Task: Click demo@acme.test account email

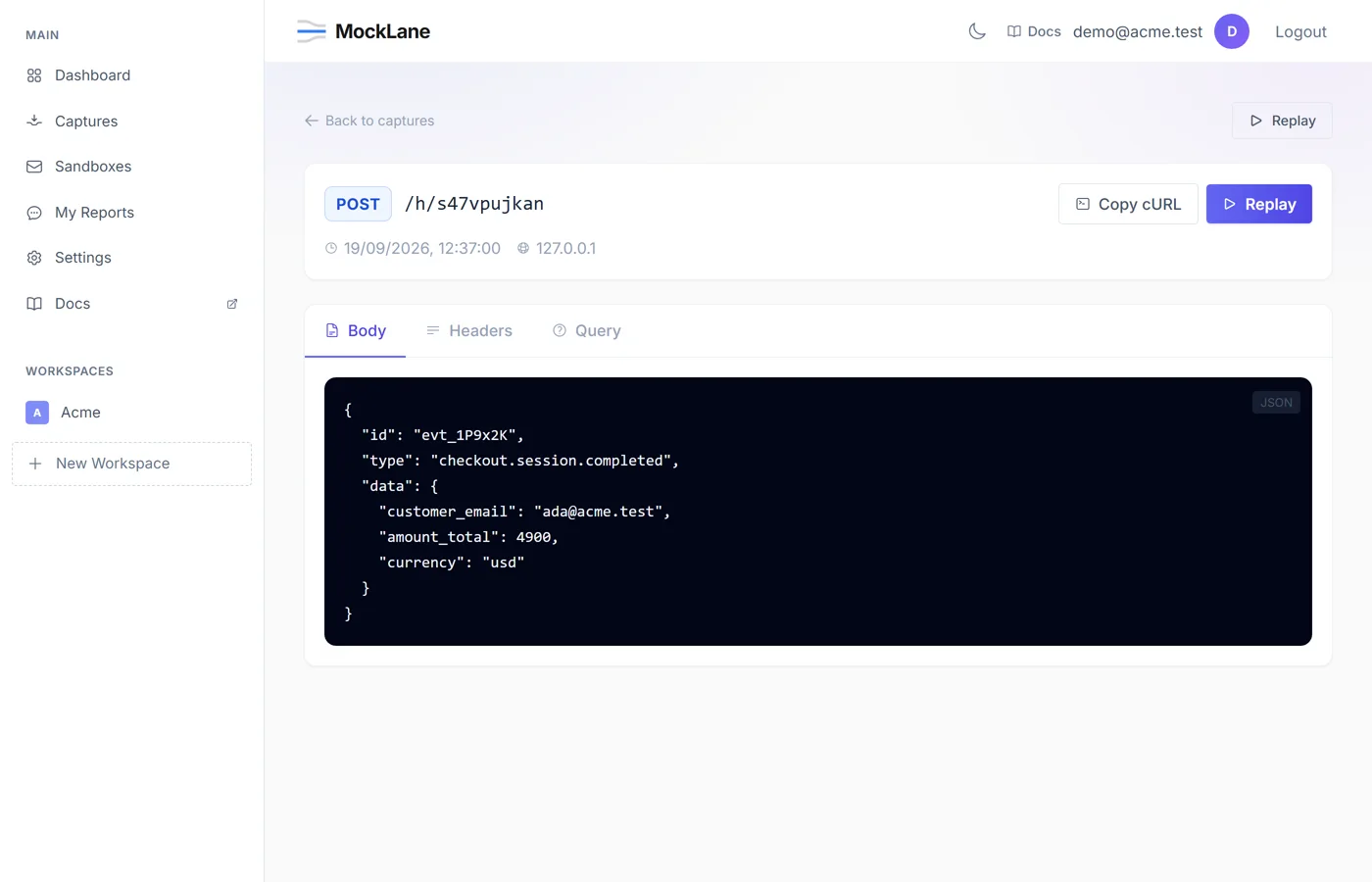Action: [x=1138, y=31]
